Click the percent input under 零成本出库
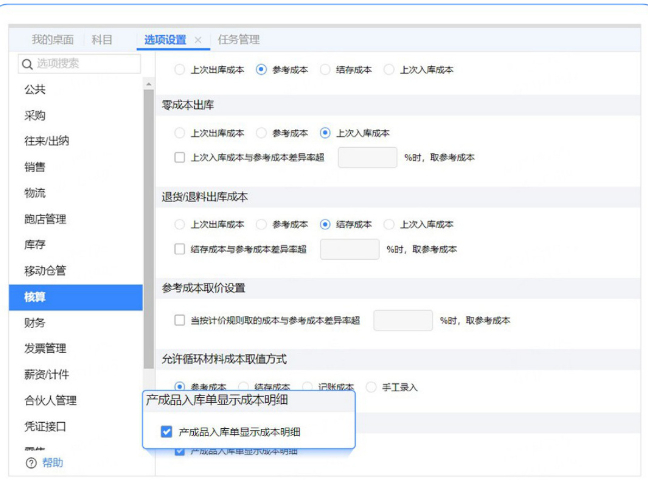 (367, 158)
